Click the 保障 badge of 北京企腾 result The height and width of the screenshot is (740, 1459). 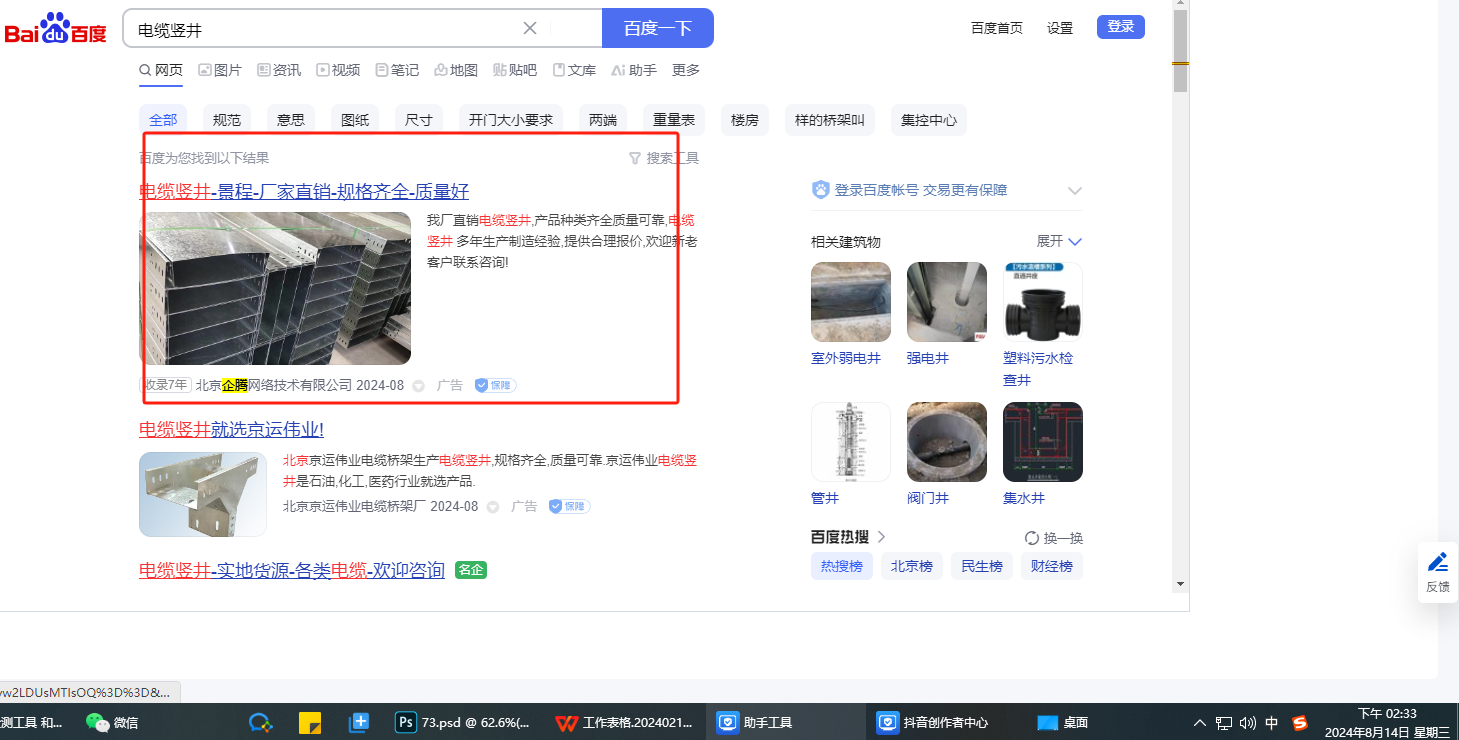coord(495,385)
